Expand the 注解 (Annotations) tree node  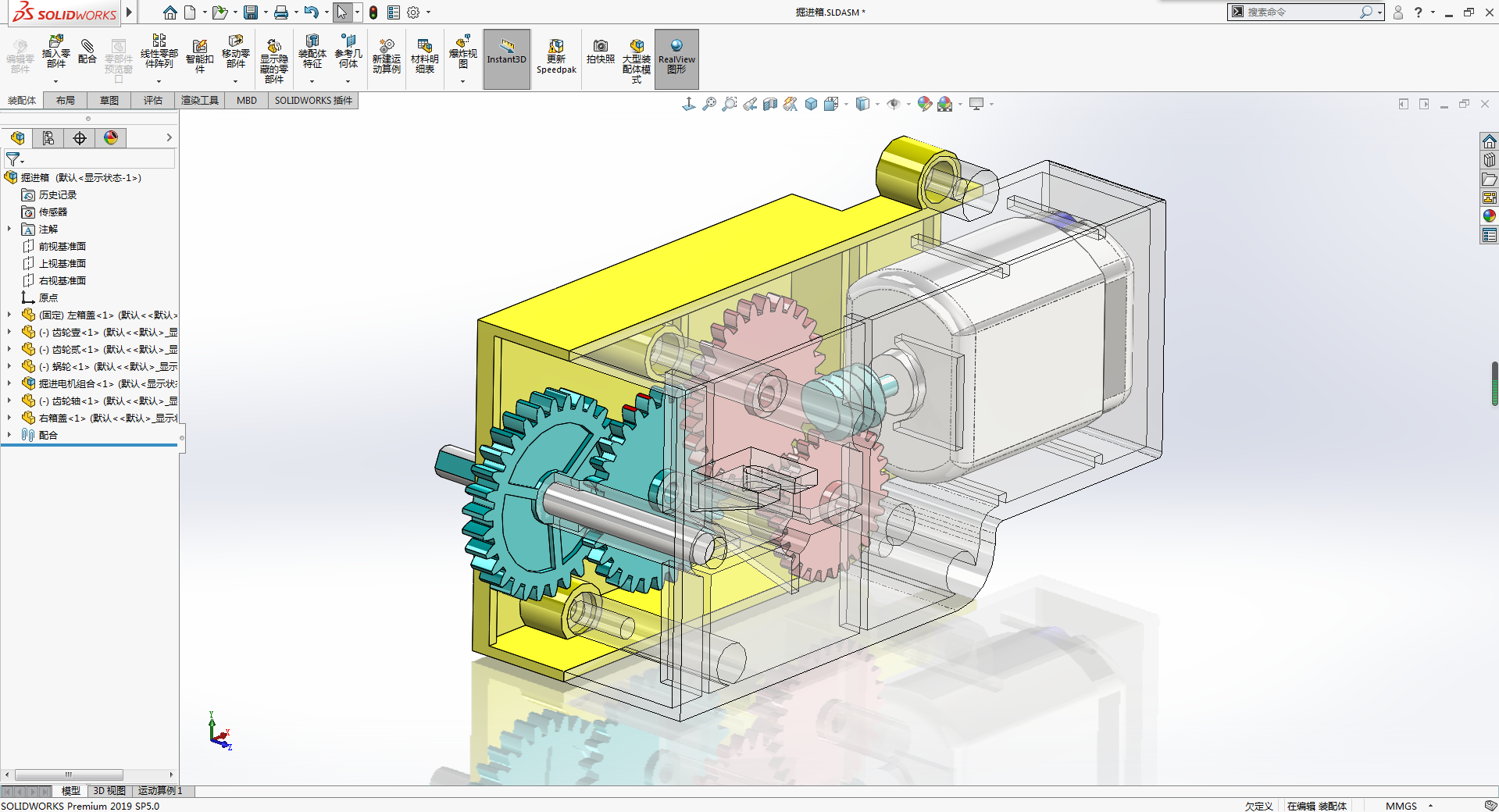tap(9, 229)
